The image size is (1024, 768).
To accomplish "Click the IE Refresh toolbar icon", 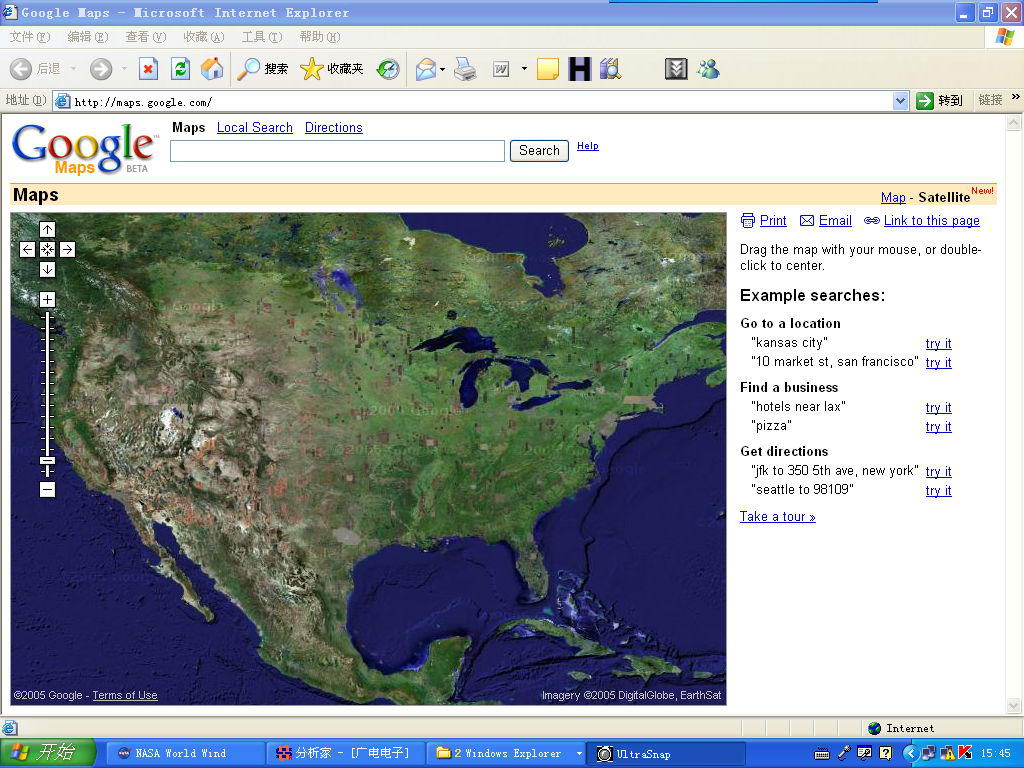I will point(180,69).
